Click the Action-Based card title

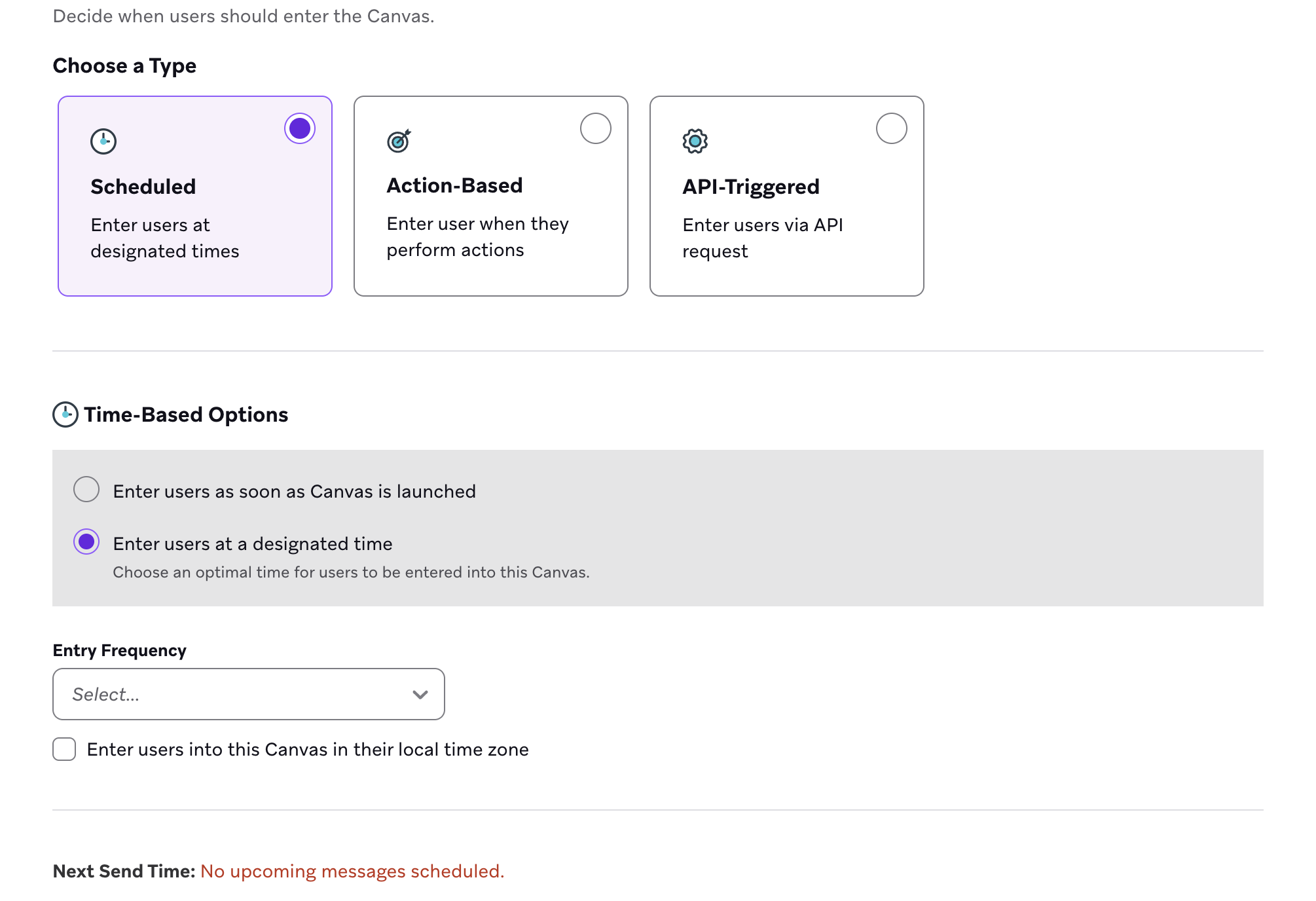point(454,185)
